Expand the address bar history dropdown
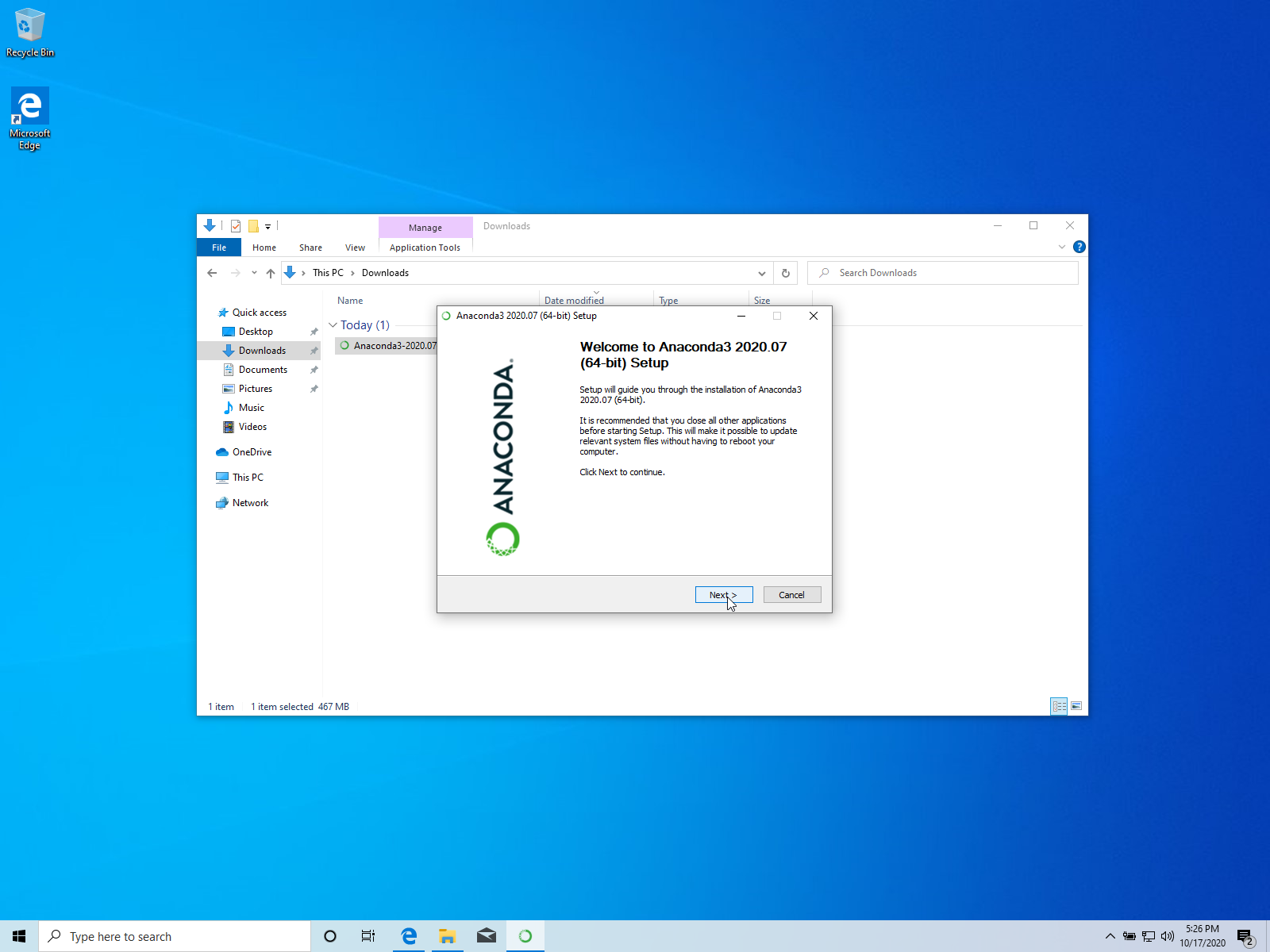Image resolution: width=1270 pixels, height=952 pixels. (762, 273)
